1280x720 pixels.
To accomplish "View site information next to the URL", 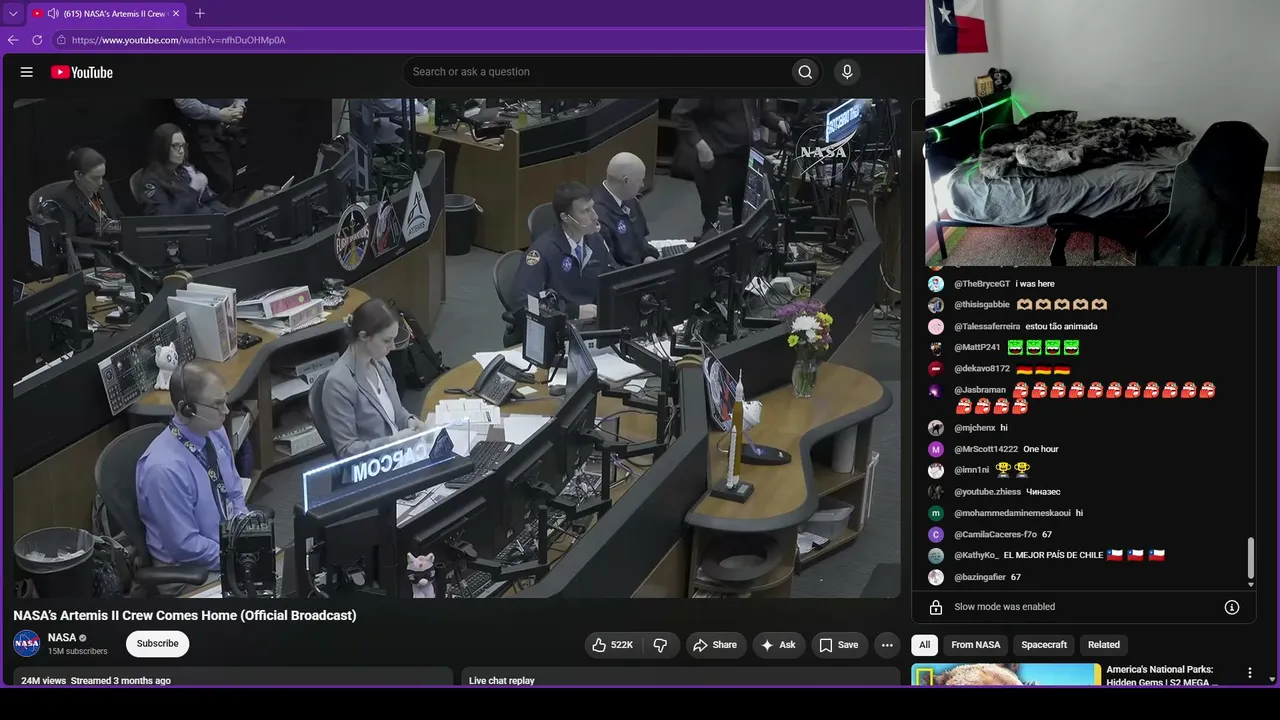I will (x=61, y=40).
